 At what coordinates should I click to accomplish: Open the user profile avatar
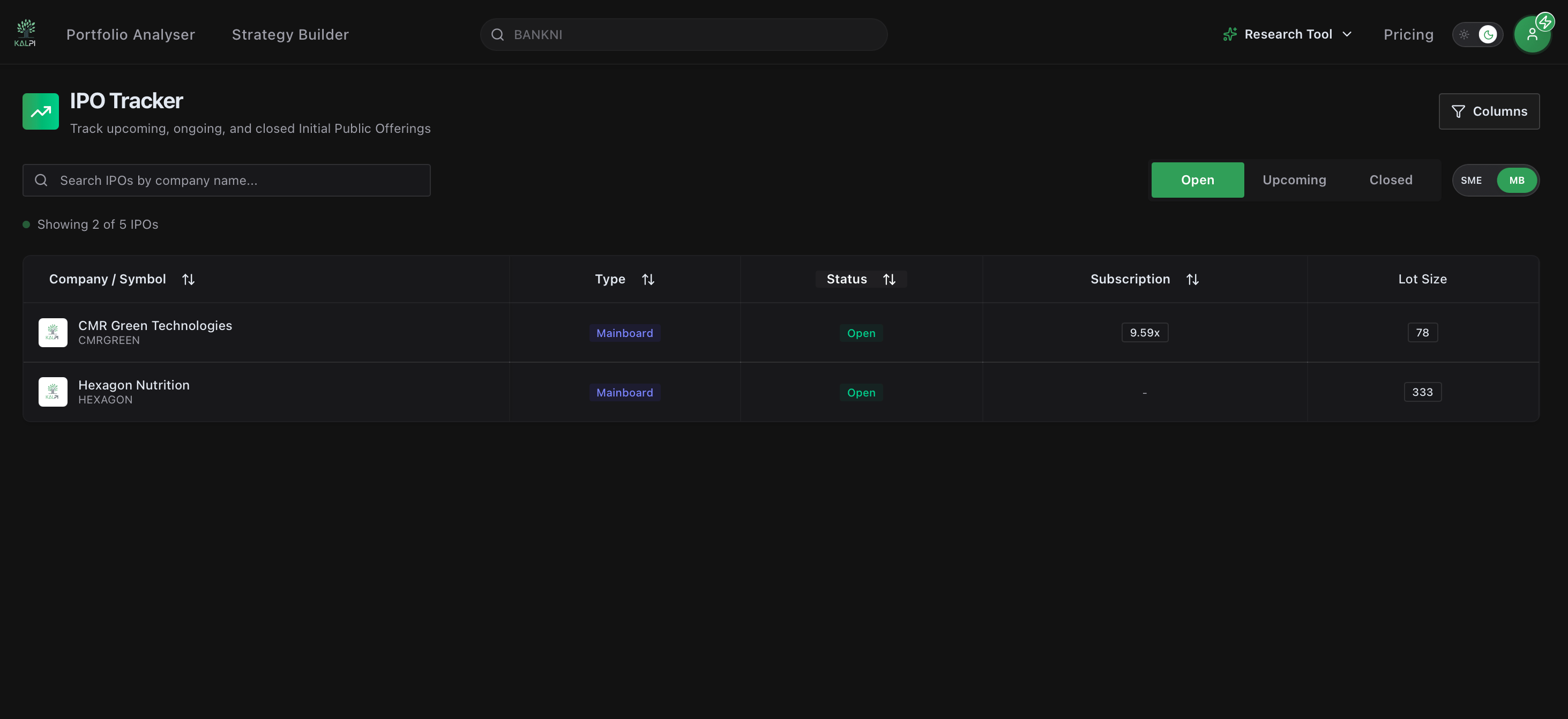coord(1532,35)
